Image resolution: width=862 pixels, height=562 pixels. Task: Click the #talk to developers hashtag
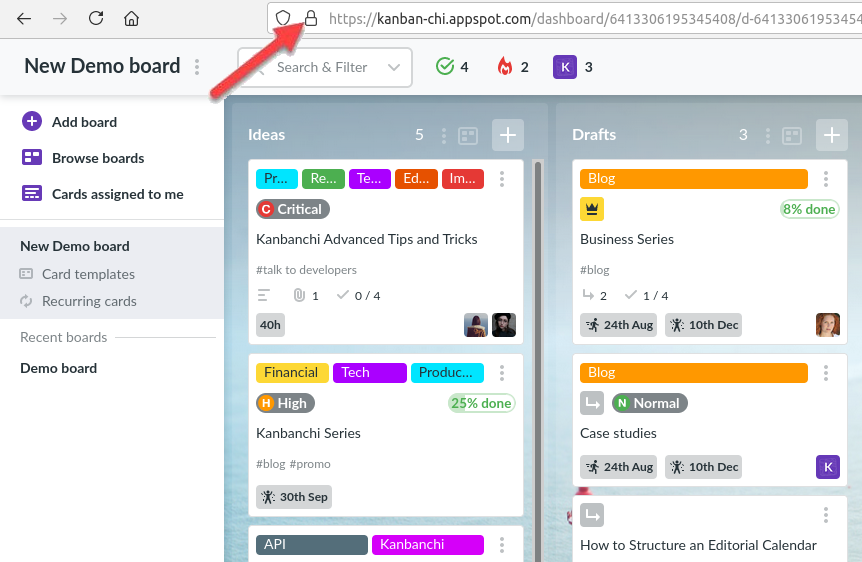306,270
